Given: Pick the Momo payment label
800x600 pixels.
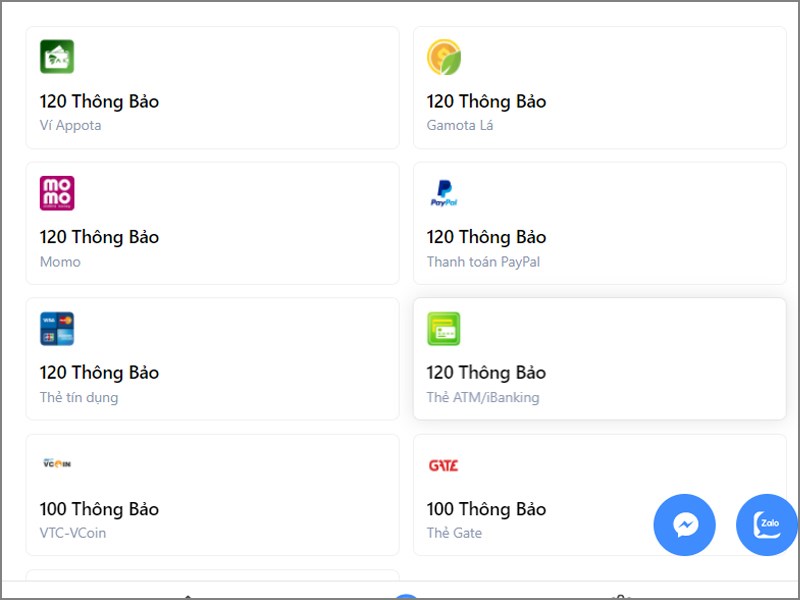Looking at the screenshot, I should click(60, 262).
